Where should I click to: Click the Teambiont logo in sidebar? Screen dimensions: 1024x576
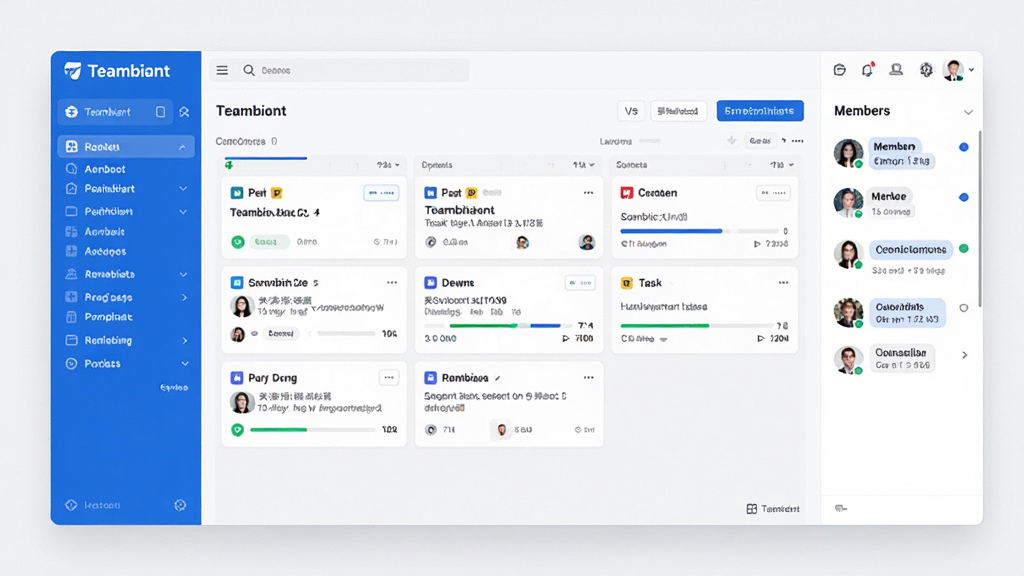coord(117,71)
